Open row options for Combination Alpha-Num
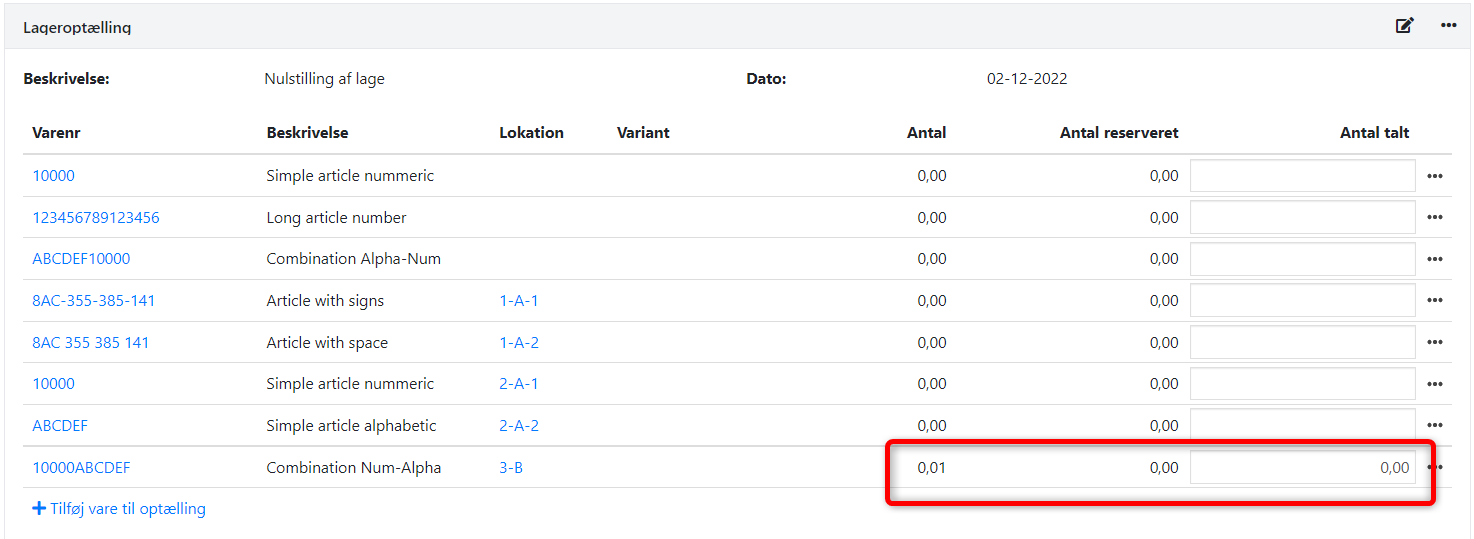Viewport: 1474px width, 539px height. [1435, 259]
